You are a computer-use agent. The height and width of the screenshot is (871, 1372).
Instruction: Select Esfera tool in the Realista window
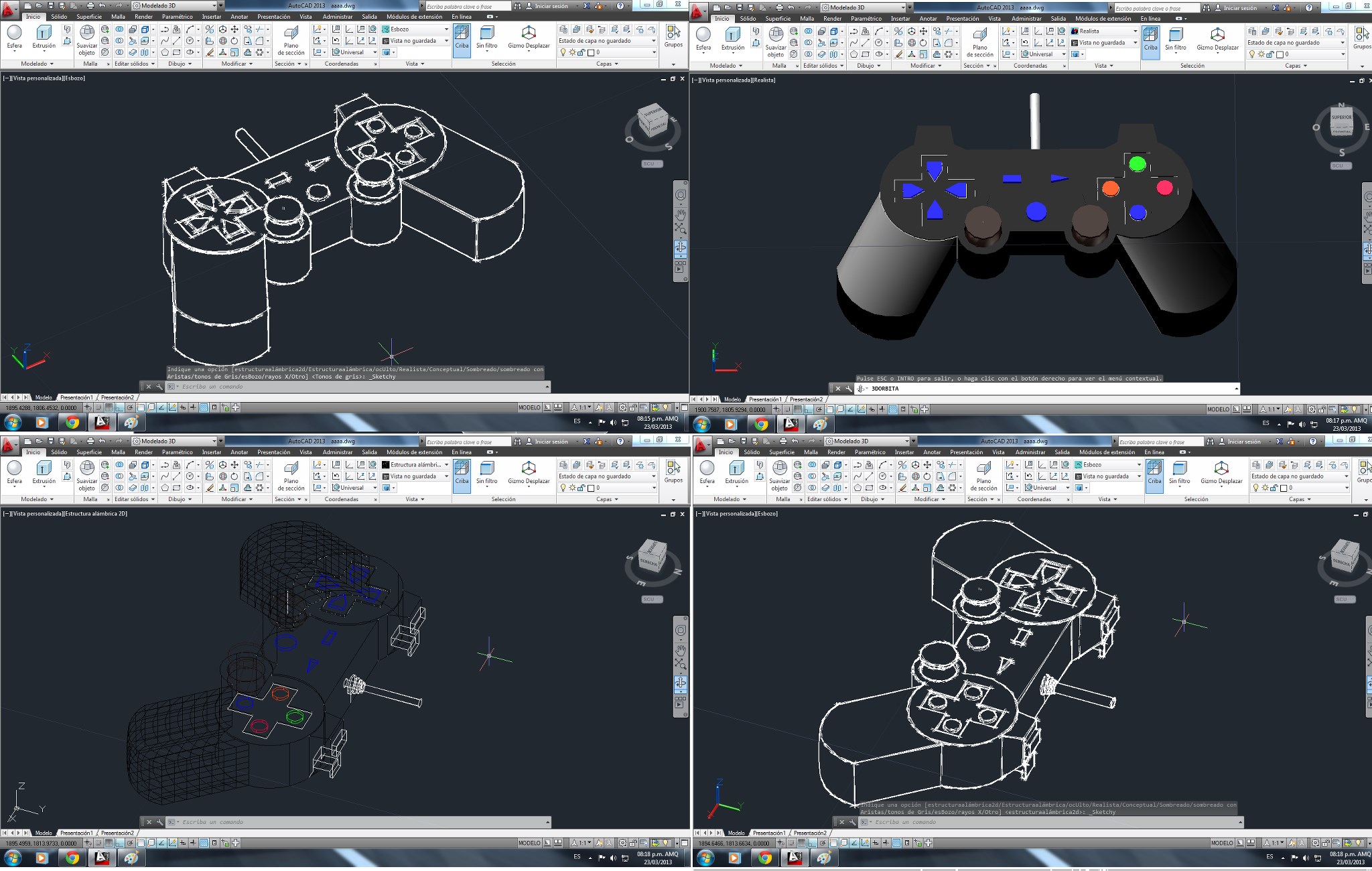click(703, 38)
